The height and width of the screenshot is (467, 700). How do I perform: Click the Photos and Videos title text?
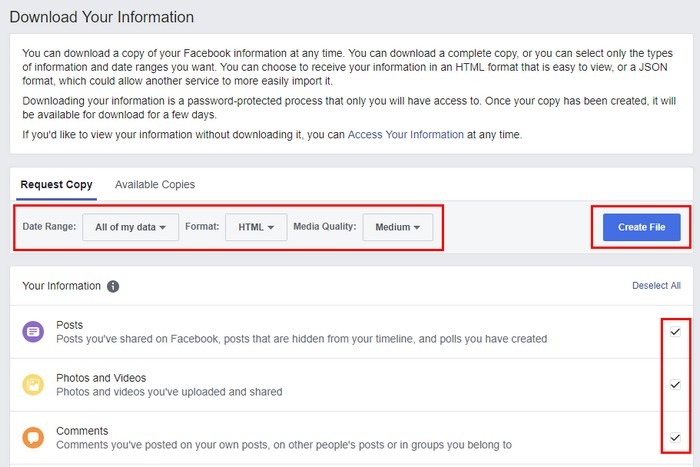click(x=102, y=378)
